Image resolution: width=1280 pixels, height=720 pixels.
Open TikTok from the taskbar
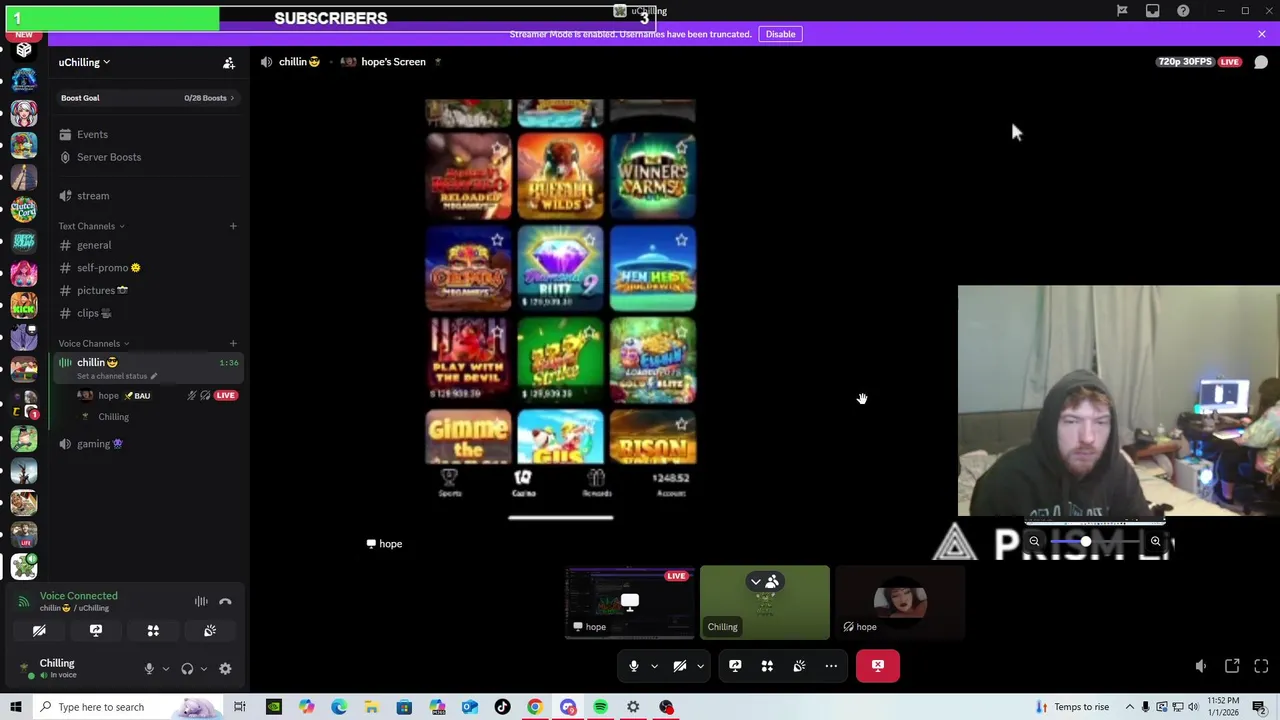click(x=502, y=707)
